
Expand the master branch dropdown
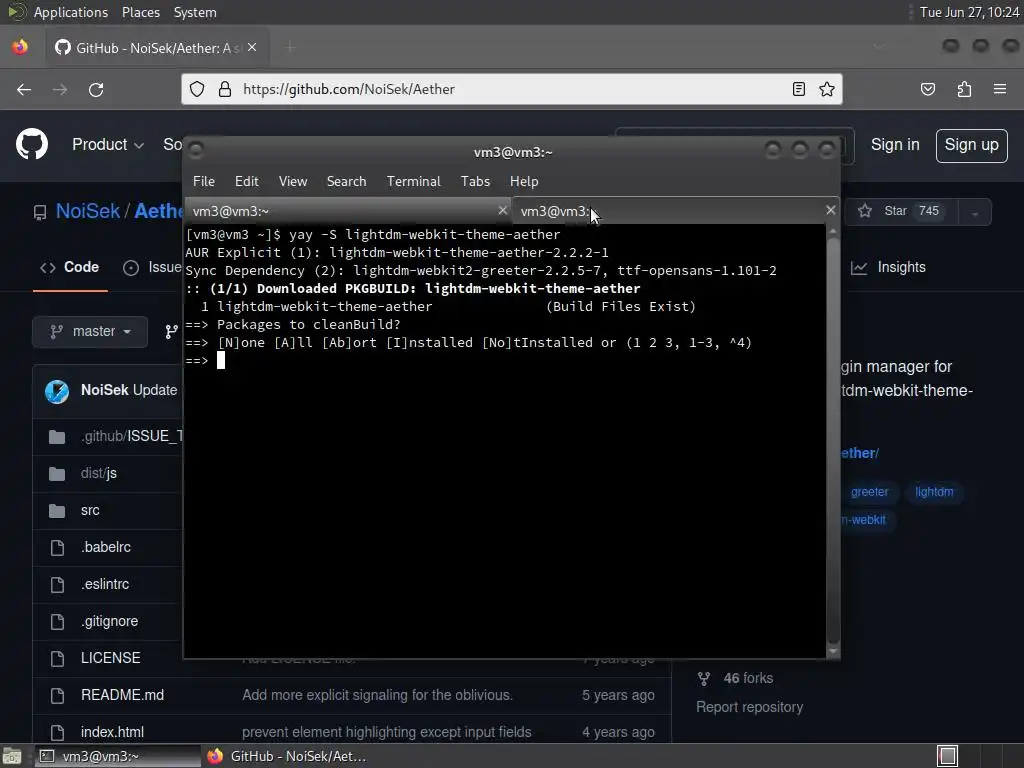pos(90,332)
